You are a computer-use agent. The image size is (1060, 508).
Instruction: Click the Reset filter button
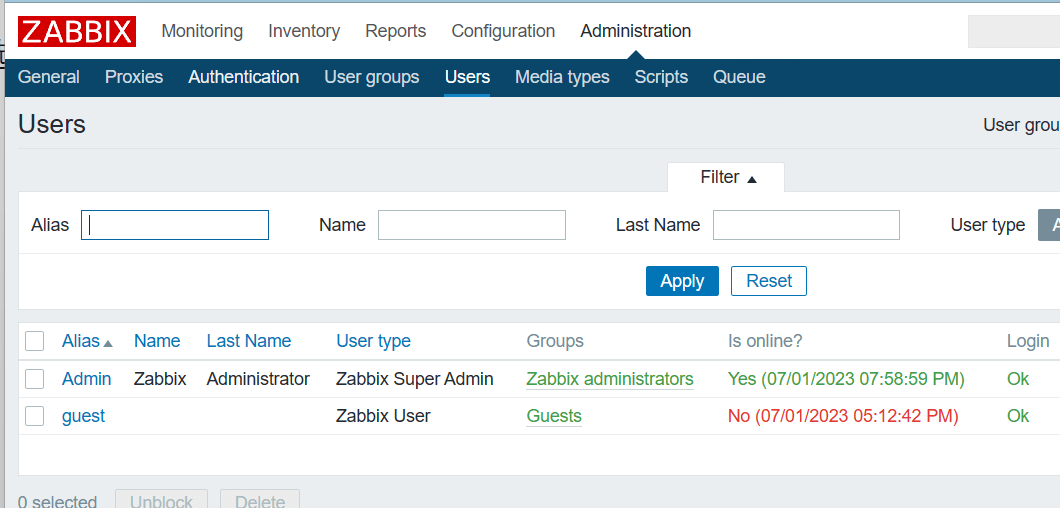tap(769, 281)
